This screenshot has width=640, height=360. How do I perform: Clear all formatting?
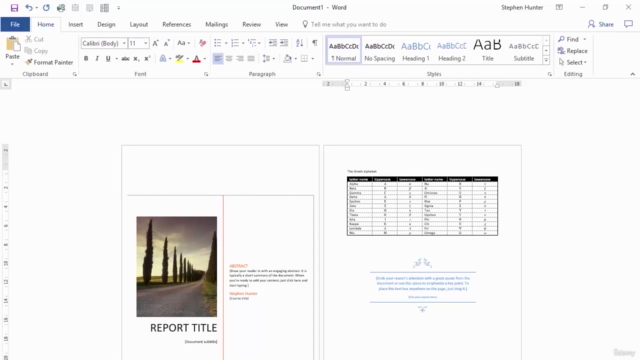coord(202,43)
